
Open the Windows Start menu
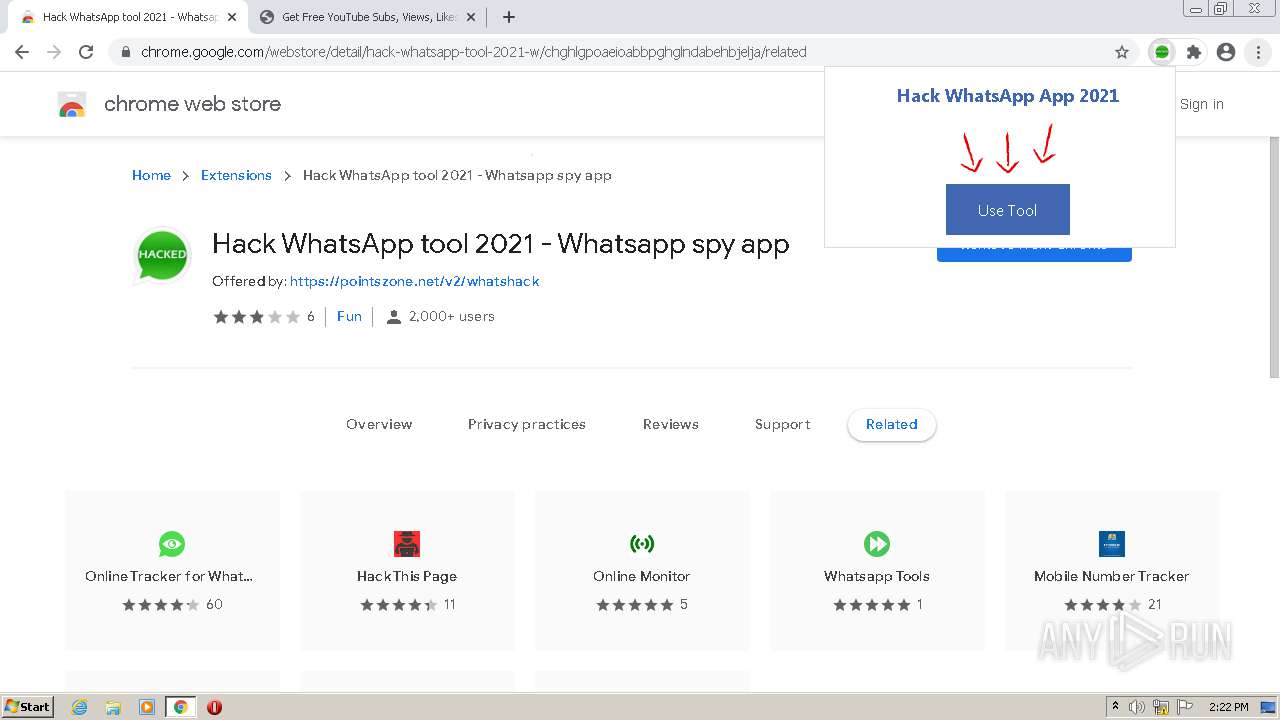pos(28,707)
